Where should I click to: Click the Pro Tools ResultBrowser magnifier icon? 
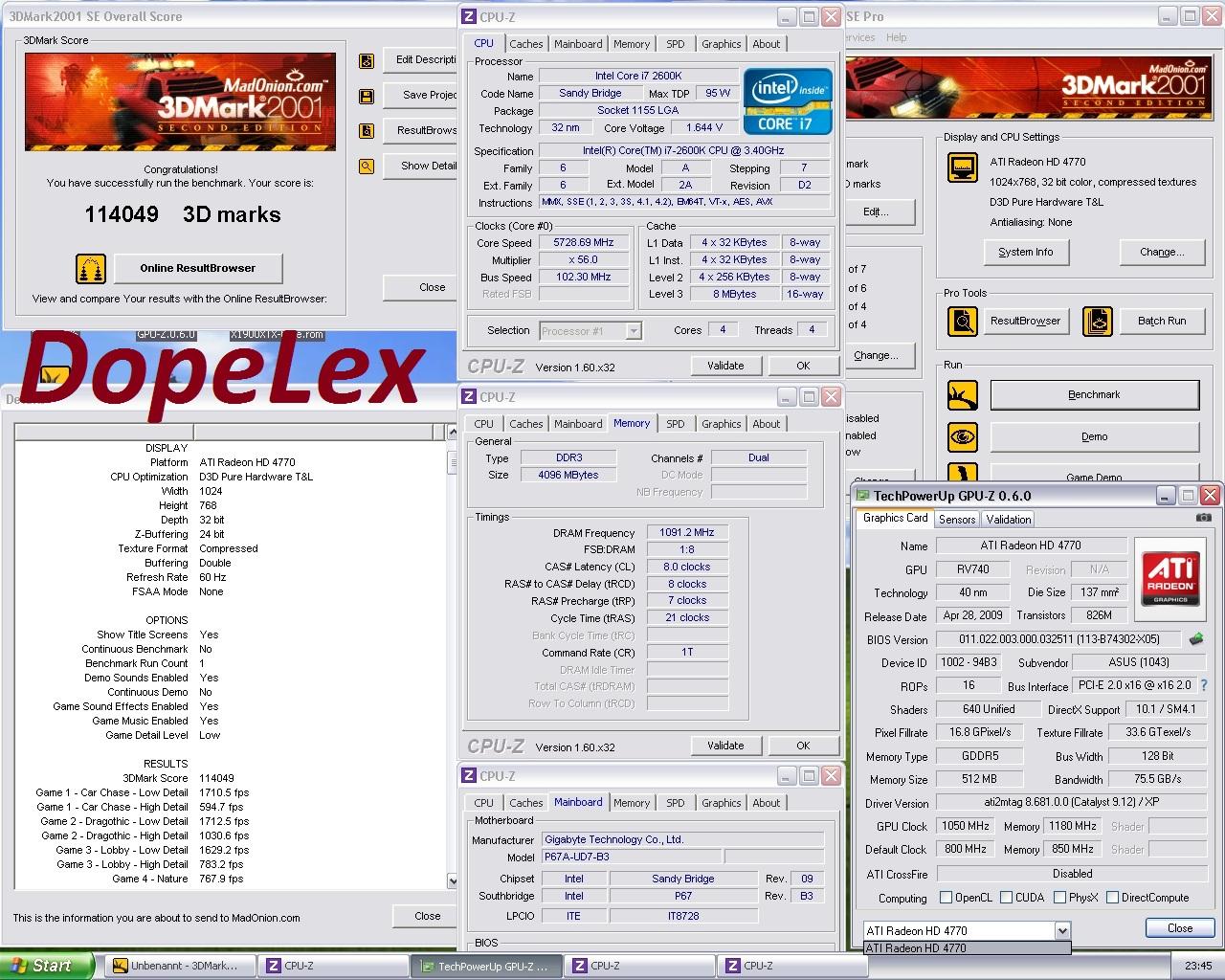(x=962, y=322)
